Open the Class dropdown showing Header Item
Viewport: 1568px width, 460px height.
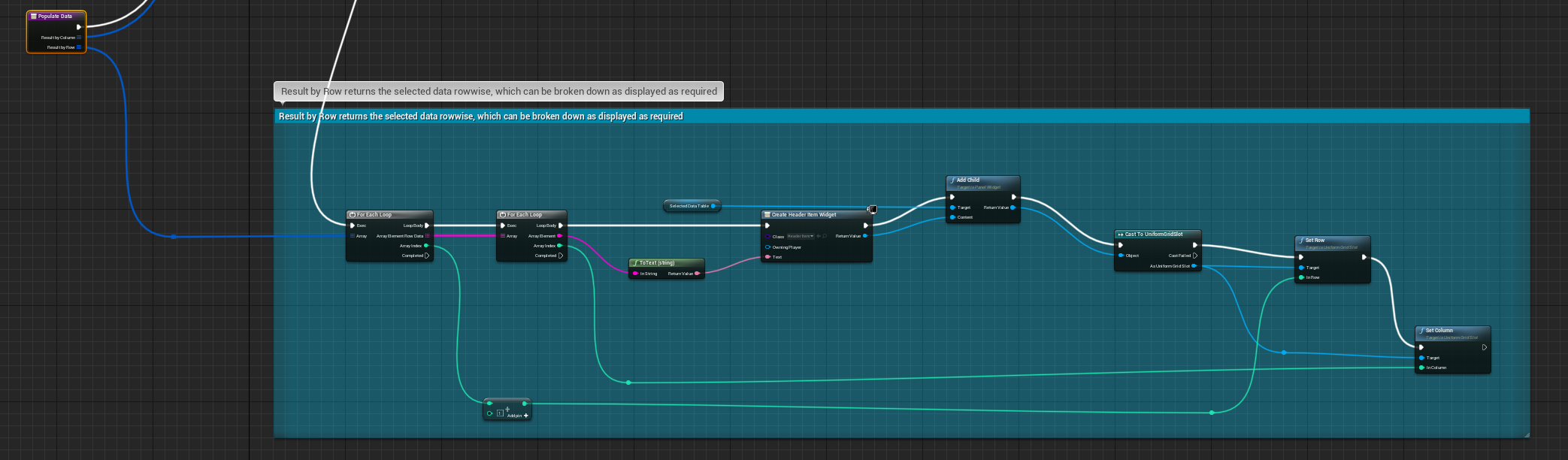(x=801, y=236)
